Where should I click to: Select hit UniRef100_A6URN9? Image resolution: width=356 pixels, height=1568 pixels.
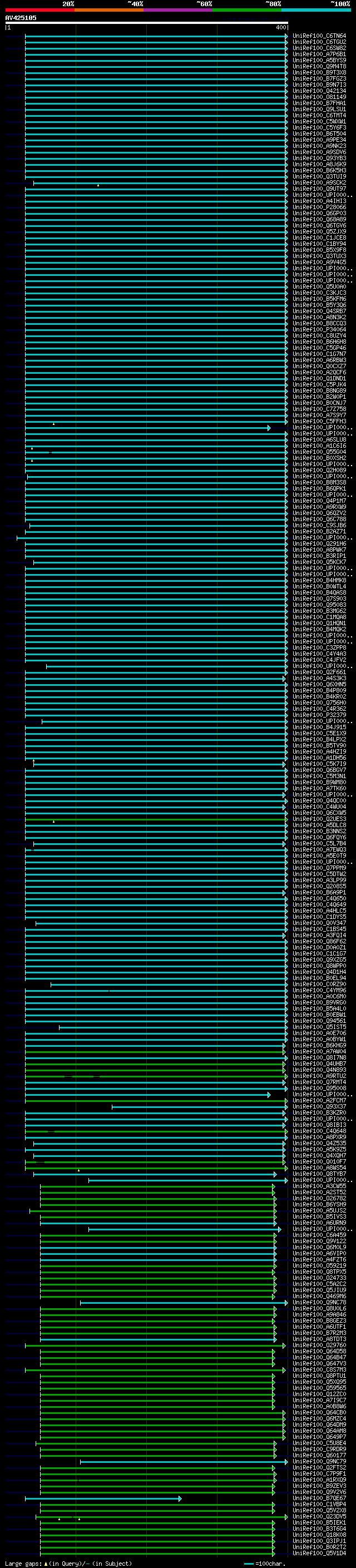[x=319, y=1222]
